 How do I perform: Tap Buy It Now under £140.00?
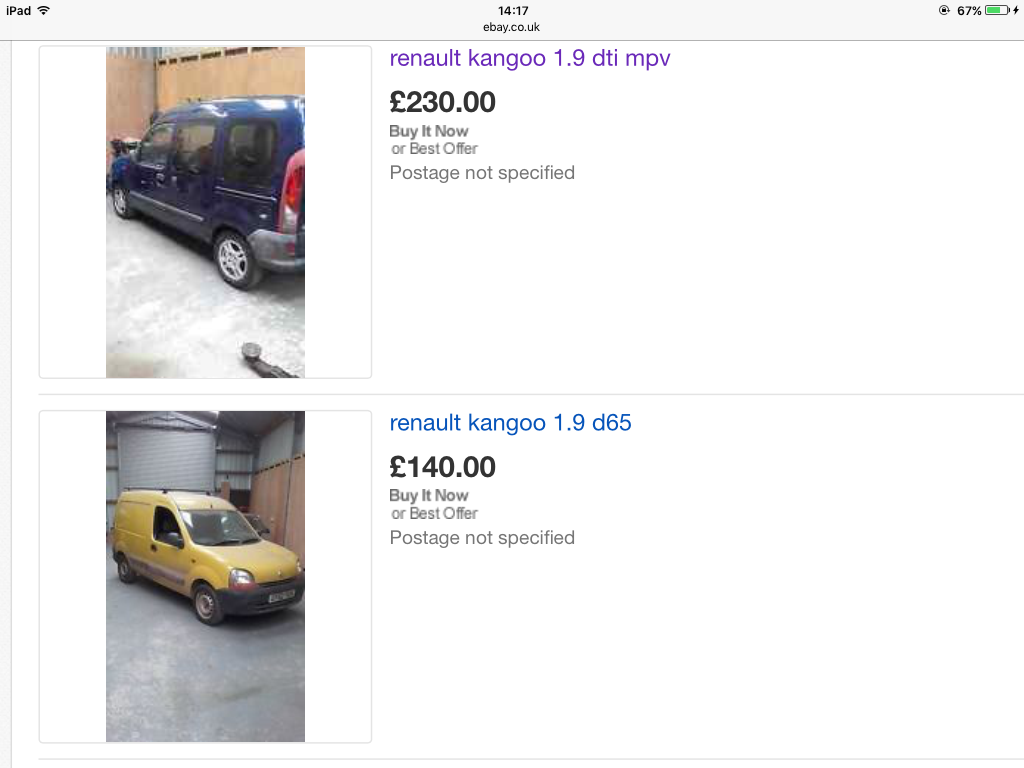point(428,496)
